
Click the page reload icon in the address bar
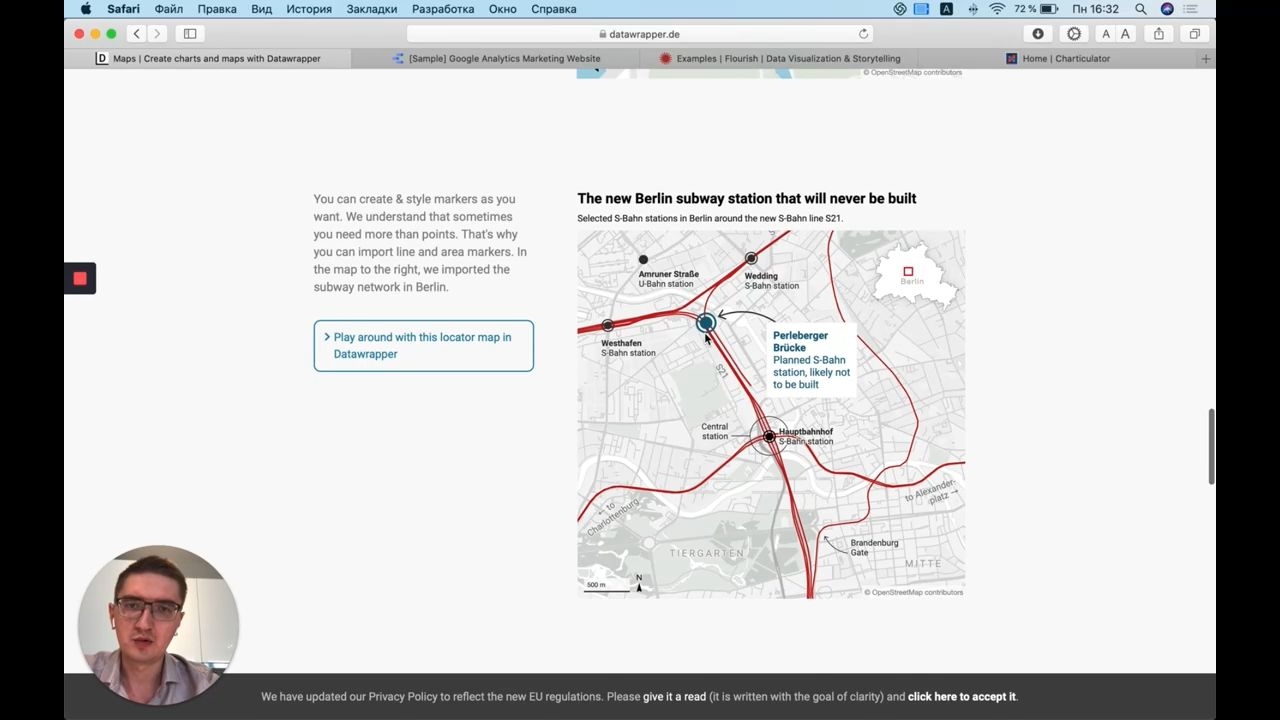(x=863, y=34)
